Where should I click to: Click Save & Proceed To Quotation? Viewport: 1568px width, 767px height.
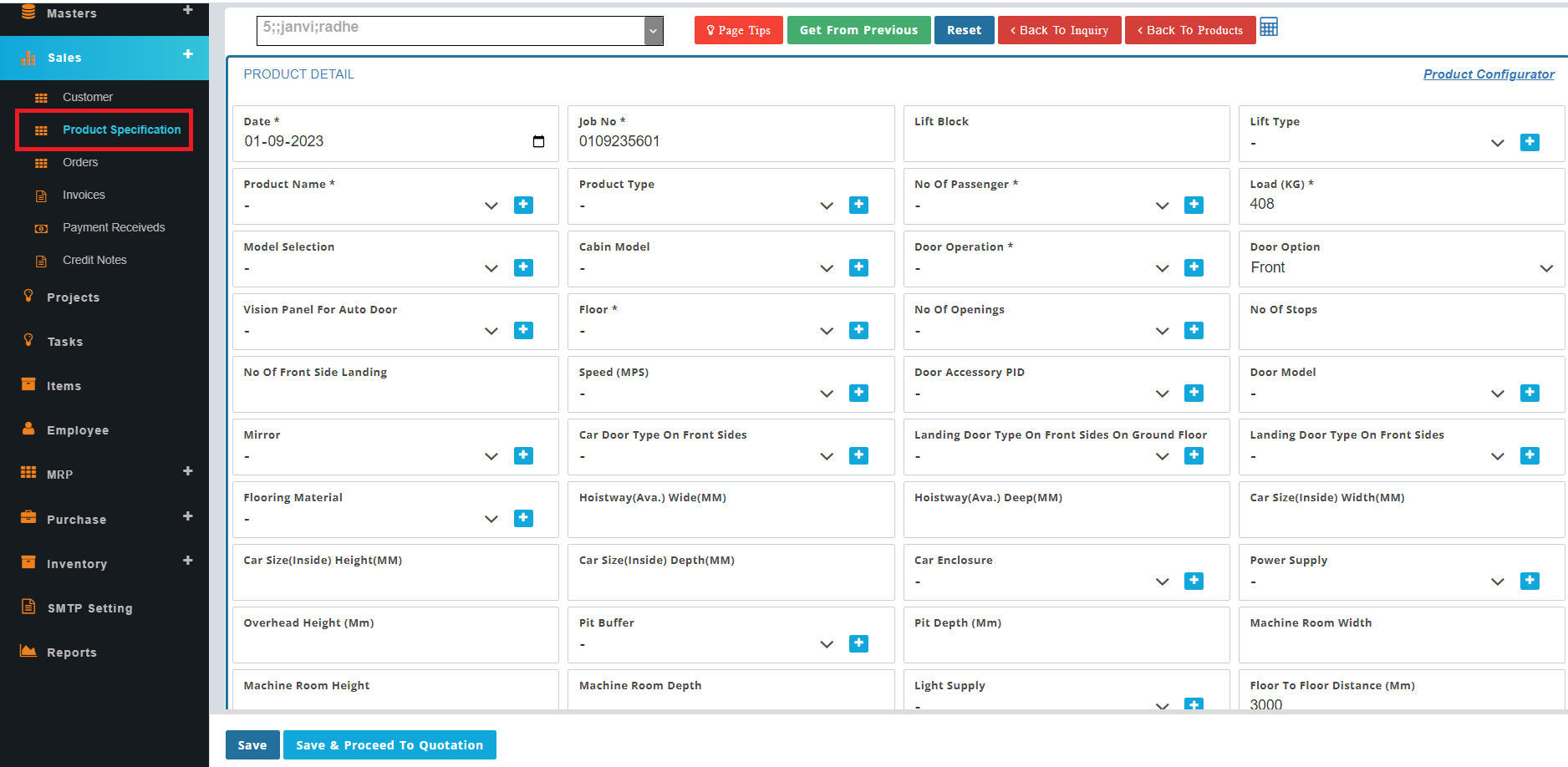[x=389, y=745]
